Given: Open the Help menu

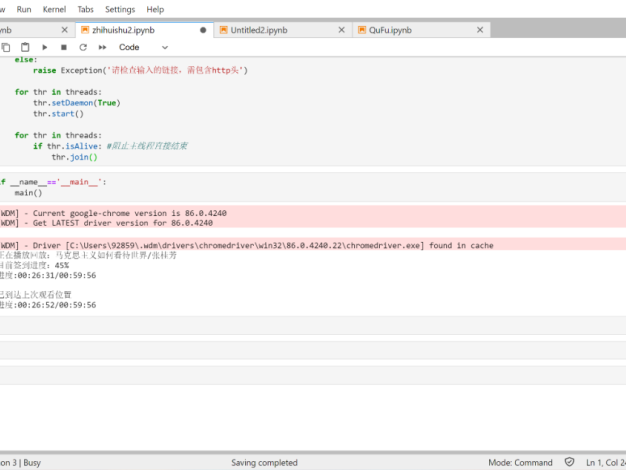Looking at the screenshot, I should (155, 9).
